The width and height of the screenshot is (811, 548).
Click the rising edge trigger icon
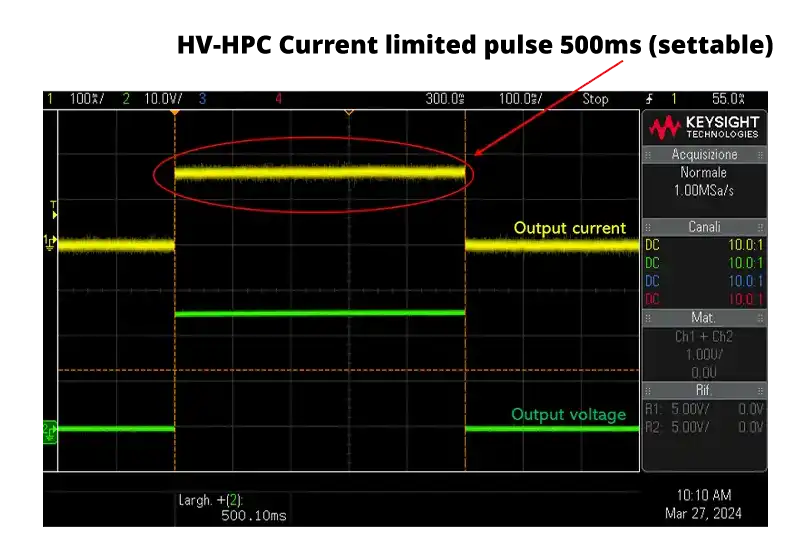649,99
